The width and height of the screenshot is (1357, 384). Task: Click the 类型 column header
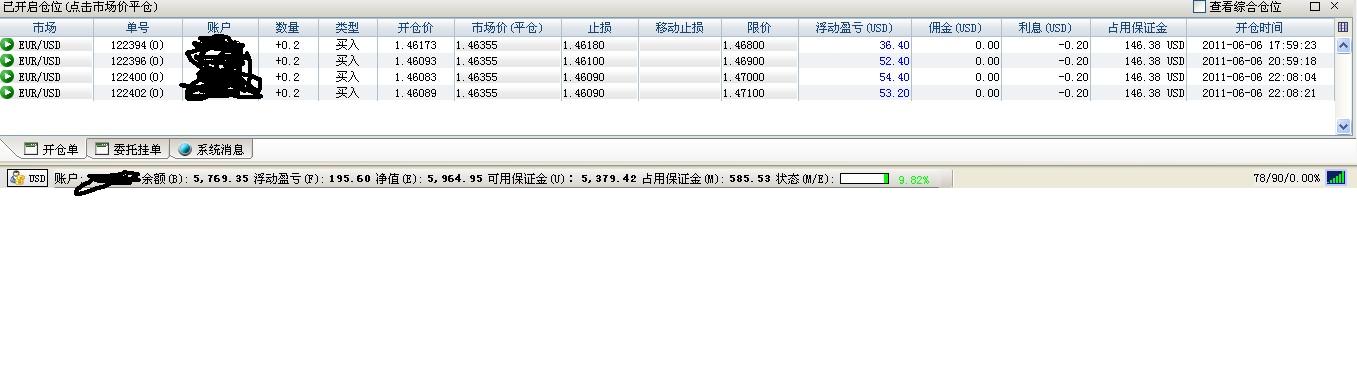point(347,28)
